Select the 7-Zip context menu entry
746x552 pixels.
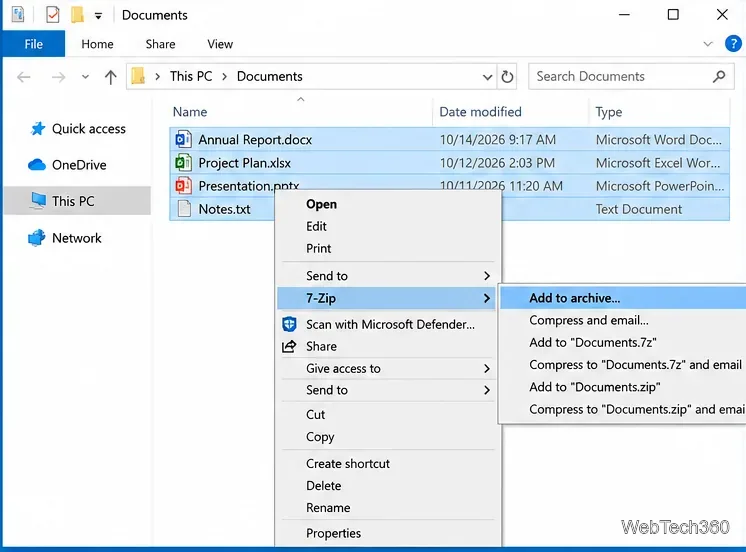click(386, 298)
